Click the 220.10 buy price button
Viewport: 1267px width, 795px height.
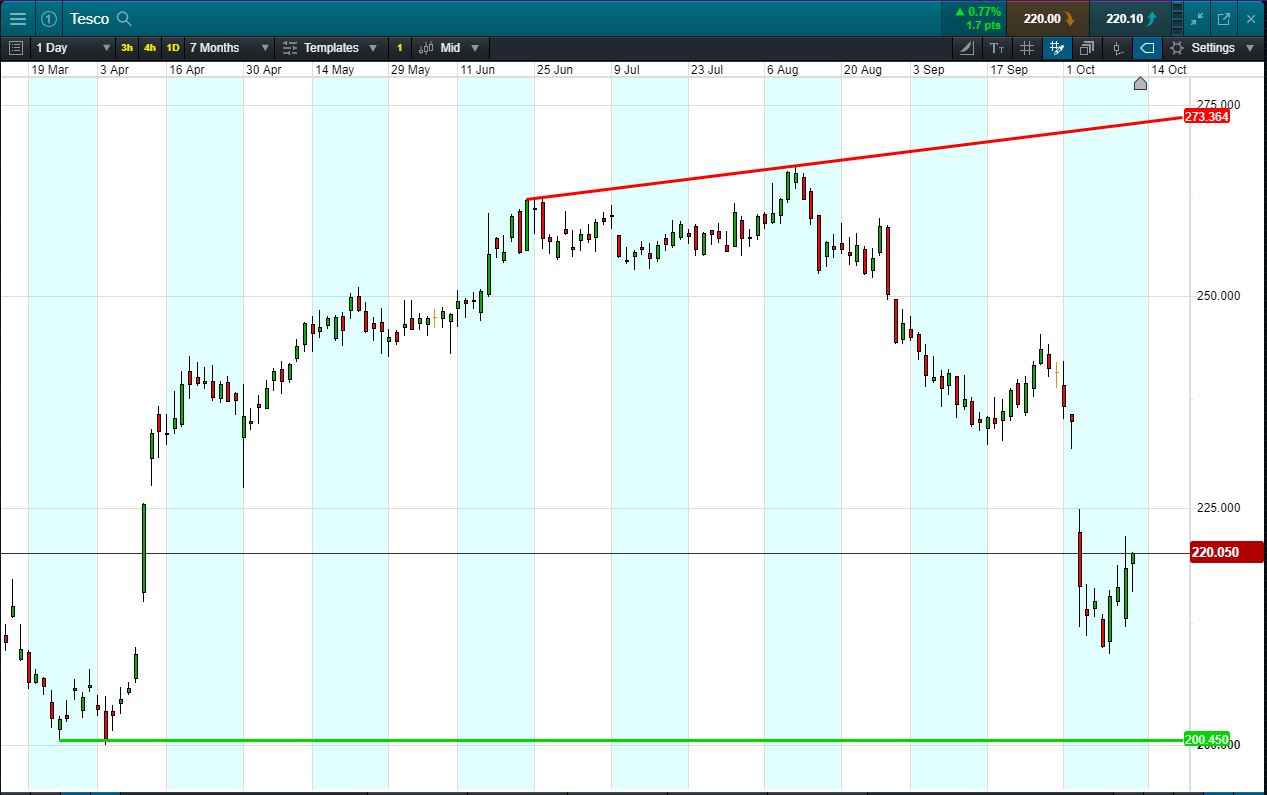pyautogui.click(x=1130, y=19)
